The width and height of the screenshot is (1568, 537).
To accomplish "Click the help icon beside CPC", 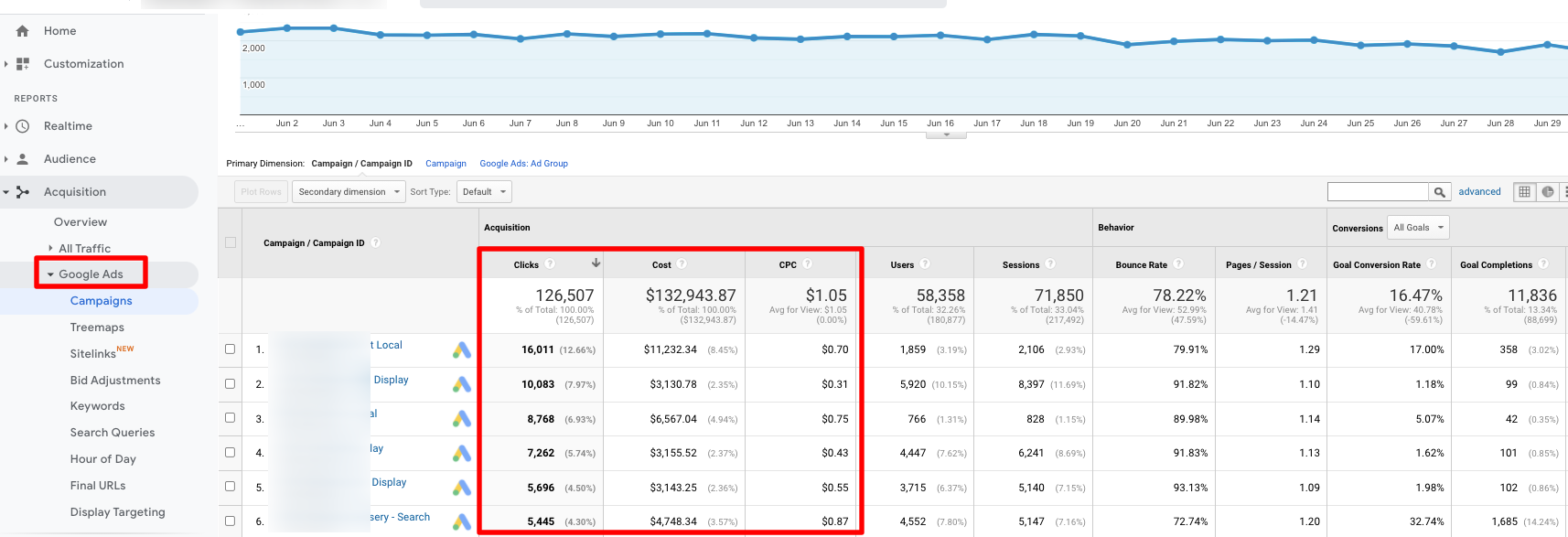I will pyautogui.click(x=808, y=264).
